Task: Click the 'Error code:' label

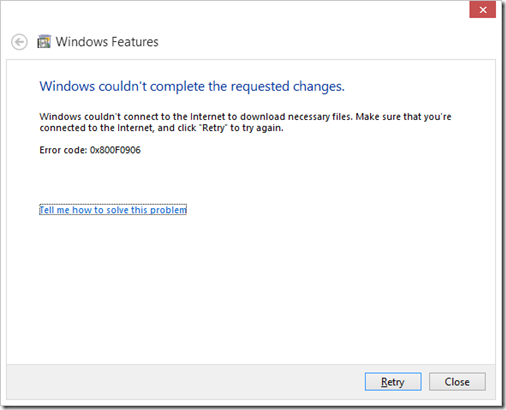Action: pyautogui.click(x=63, y=150)
